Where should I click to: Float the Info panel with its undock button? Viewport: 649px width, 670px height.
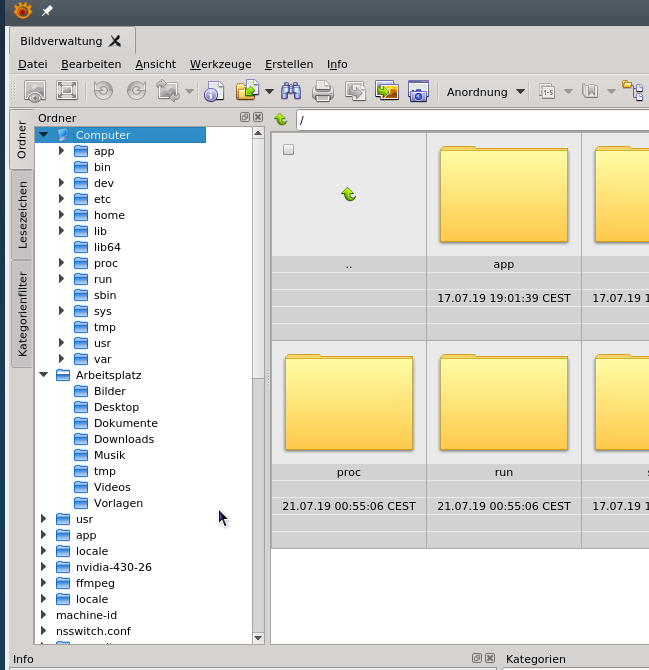477,659
